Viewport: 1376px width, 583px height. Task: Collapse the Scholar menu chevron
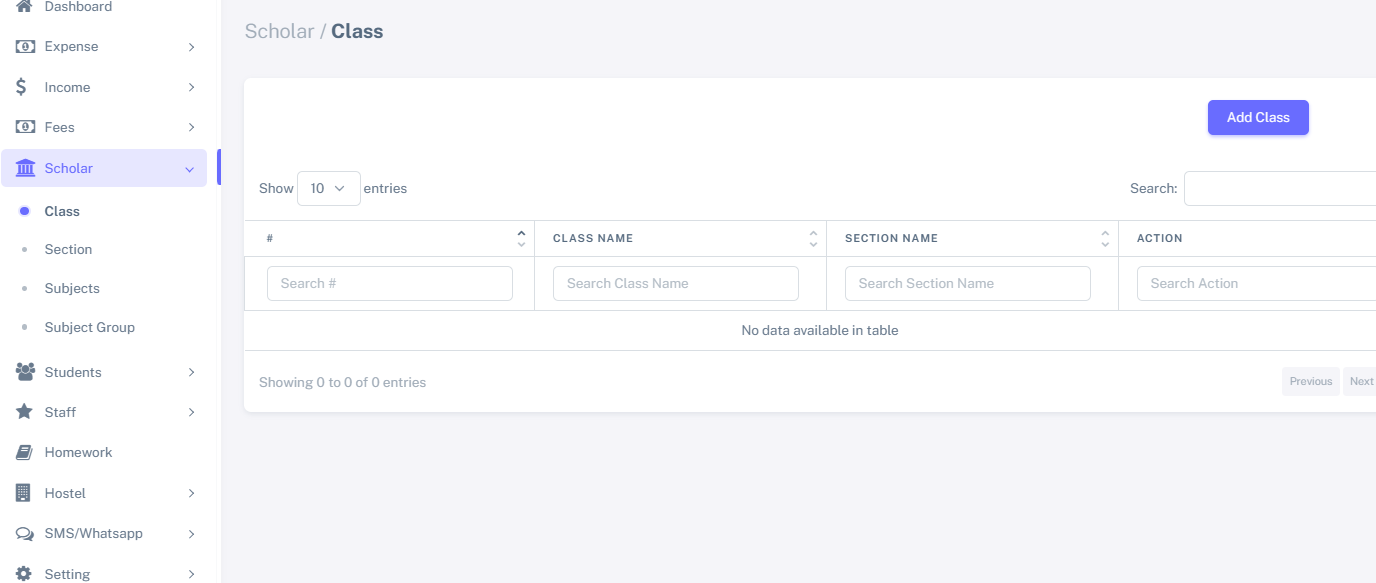(190, 169)
